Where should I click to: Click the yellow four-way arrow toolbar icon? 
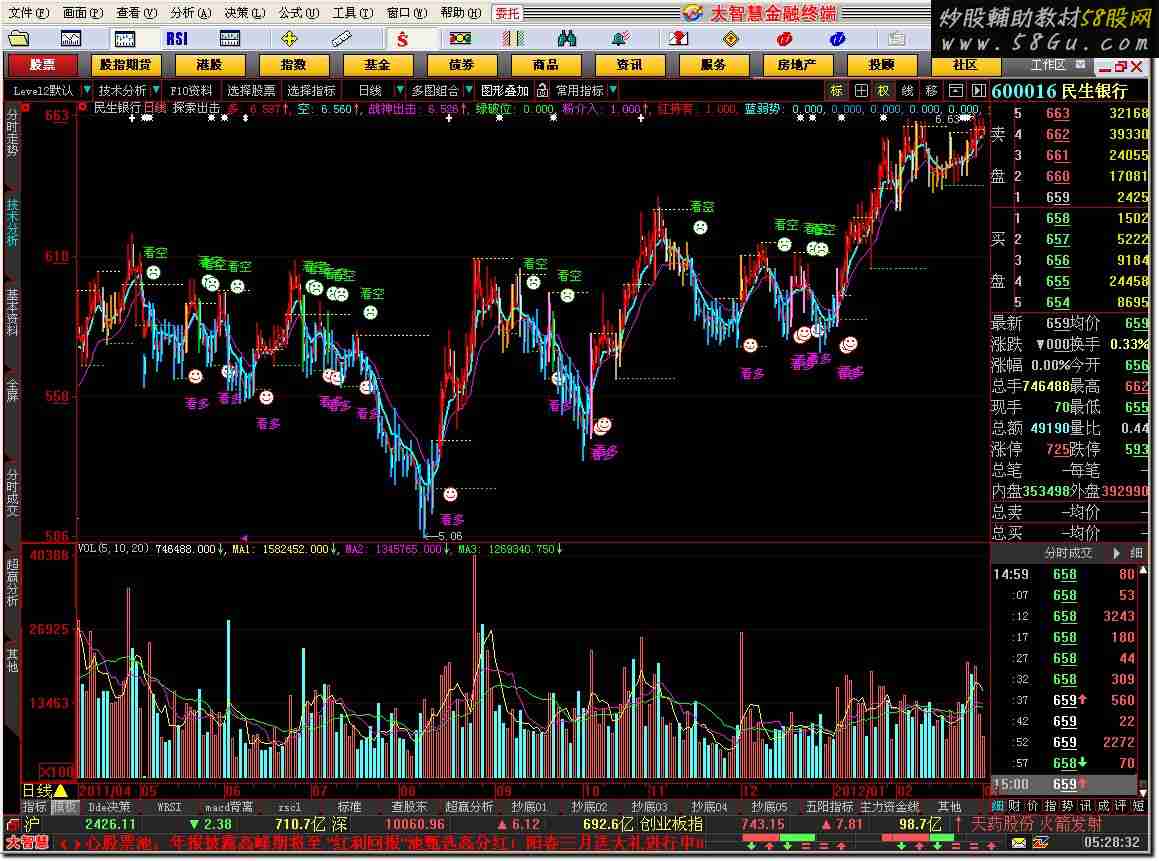point(289,38)
